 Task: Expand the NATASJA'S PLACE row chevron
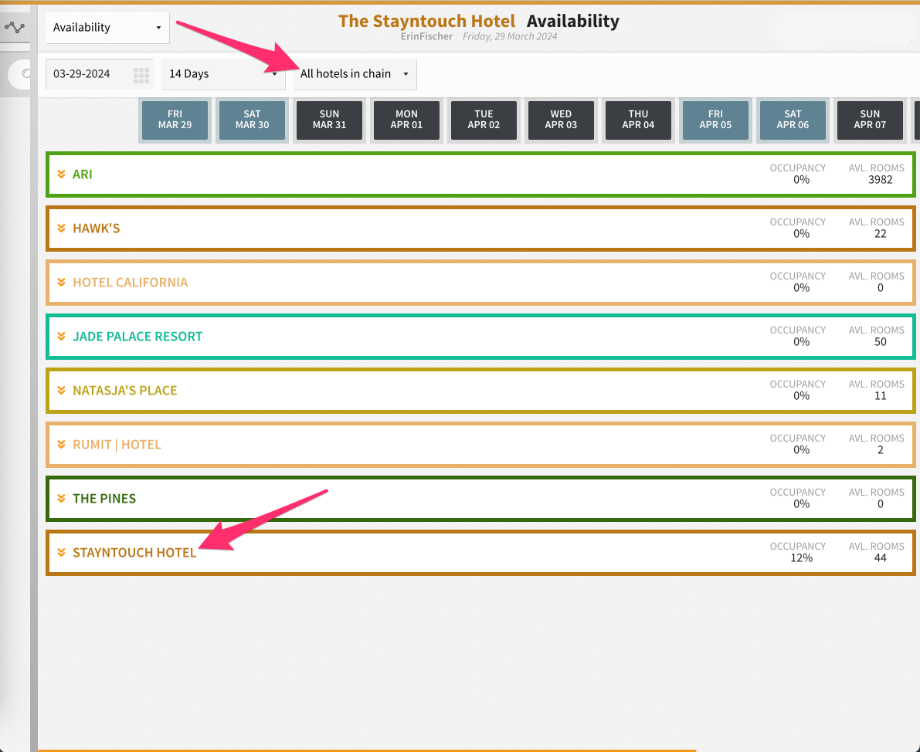61,390
